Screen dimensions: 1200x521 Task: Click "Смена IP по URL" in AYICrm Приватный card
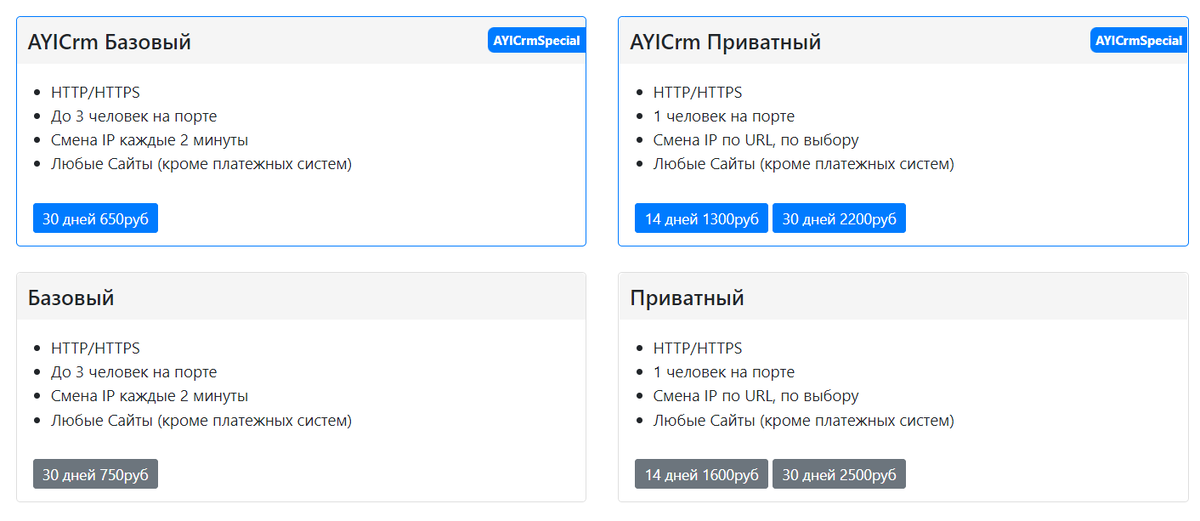(x=756, y=140)
